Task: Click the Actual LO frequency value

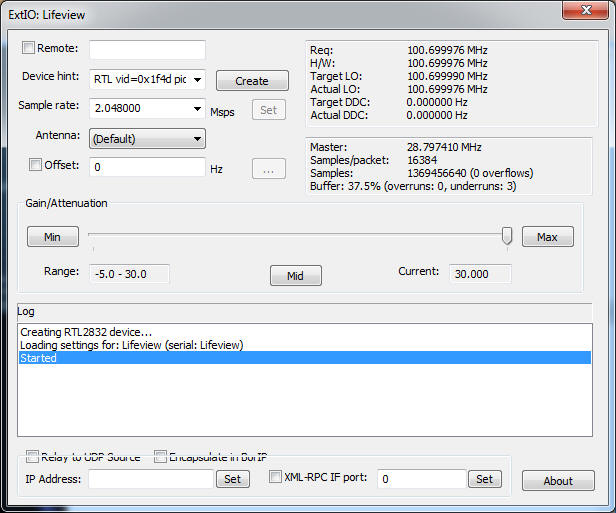Action: point(447,89)
